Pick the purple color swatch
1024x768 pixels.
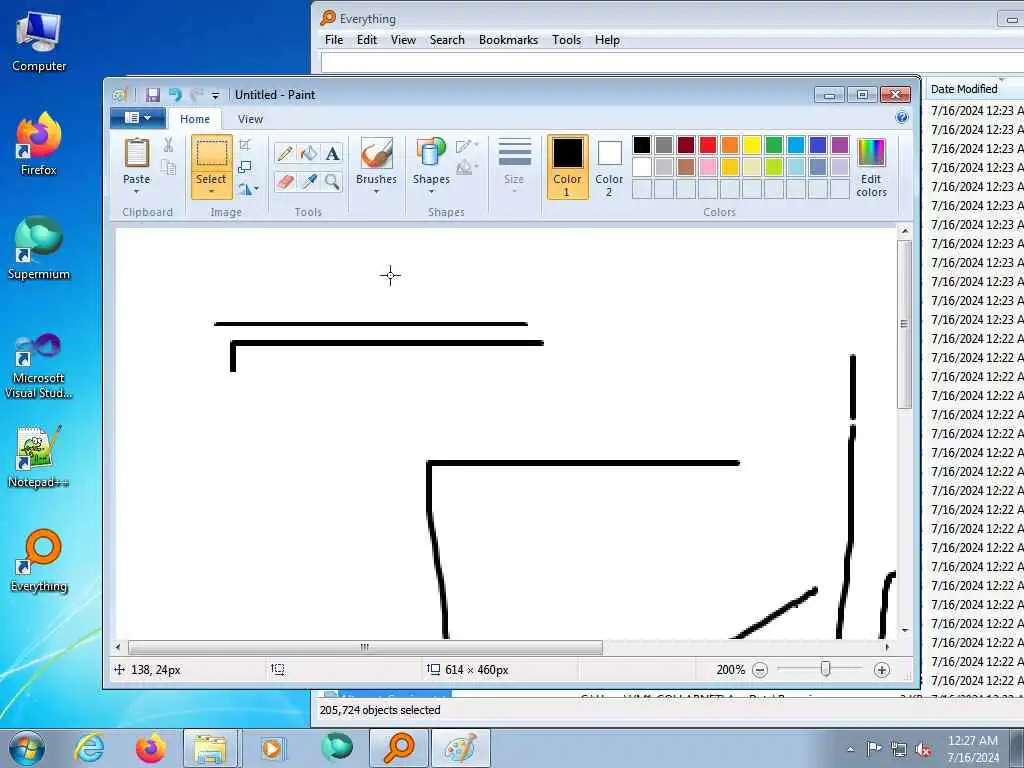(840, 145)
